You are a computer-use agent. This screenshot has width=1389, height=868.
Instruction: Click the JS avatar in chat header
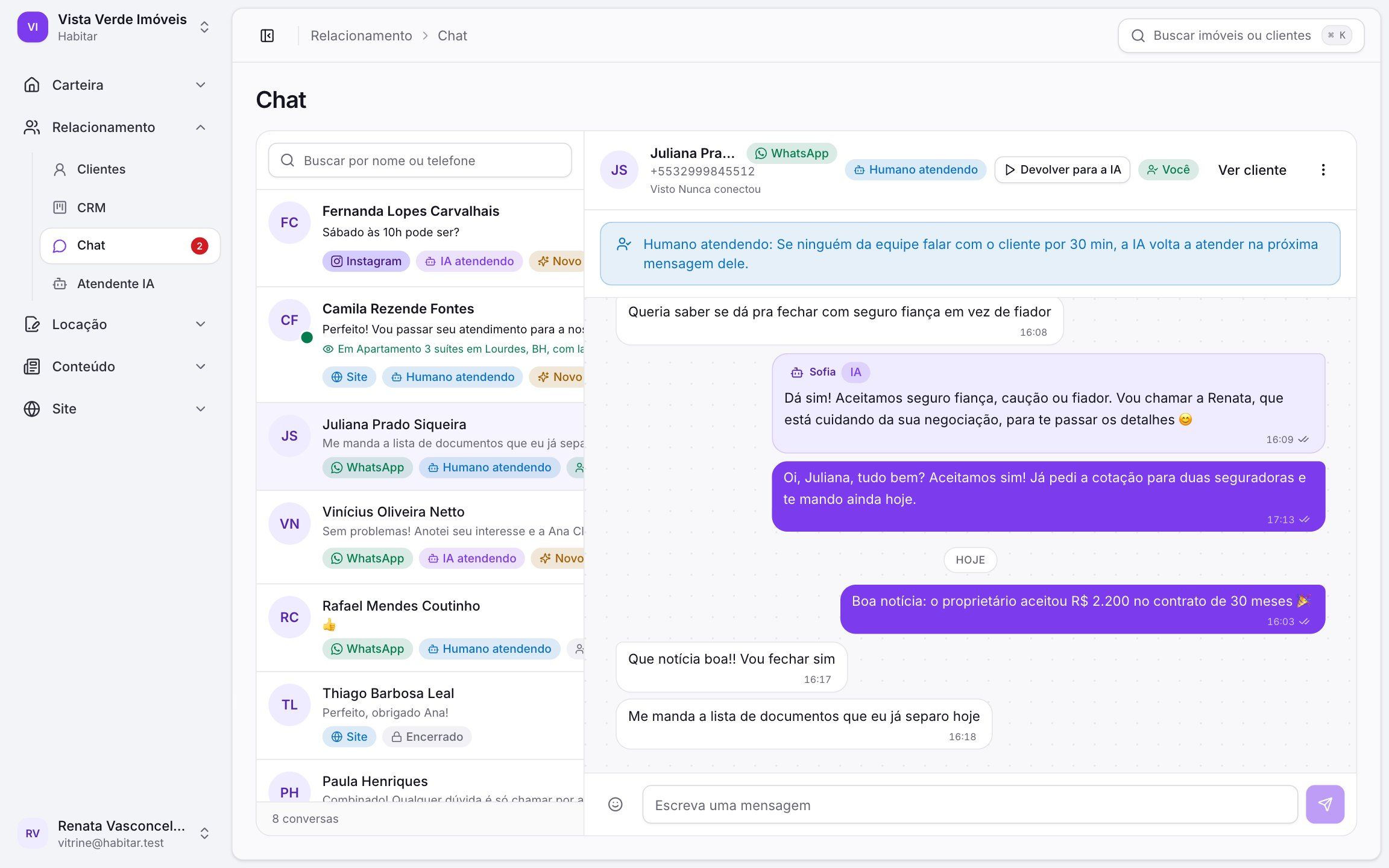619,170
